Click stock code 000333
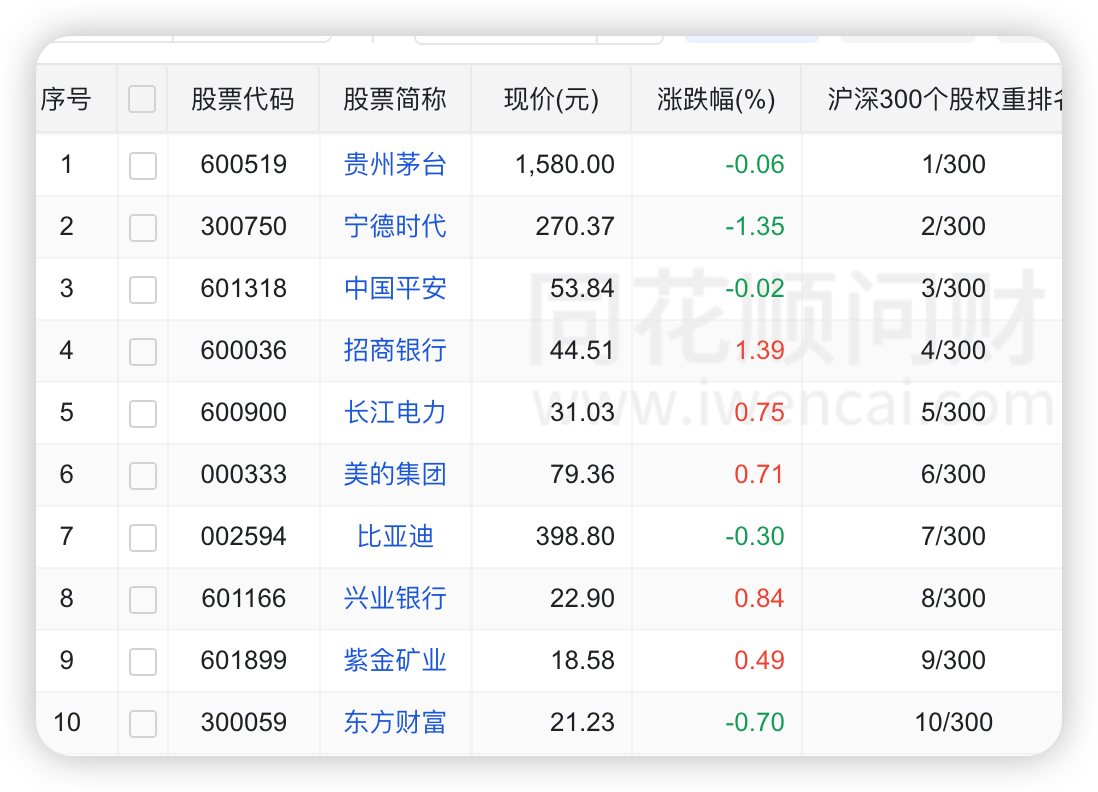 pyautogui.click(x=244, y=474)
